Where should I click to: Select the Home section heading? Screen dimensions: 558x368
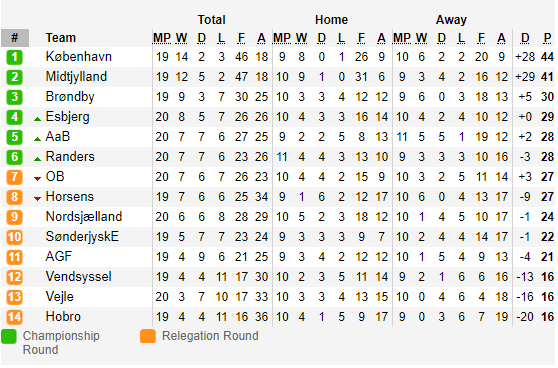tap(331, 20)
